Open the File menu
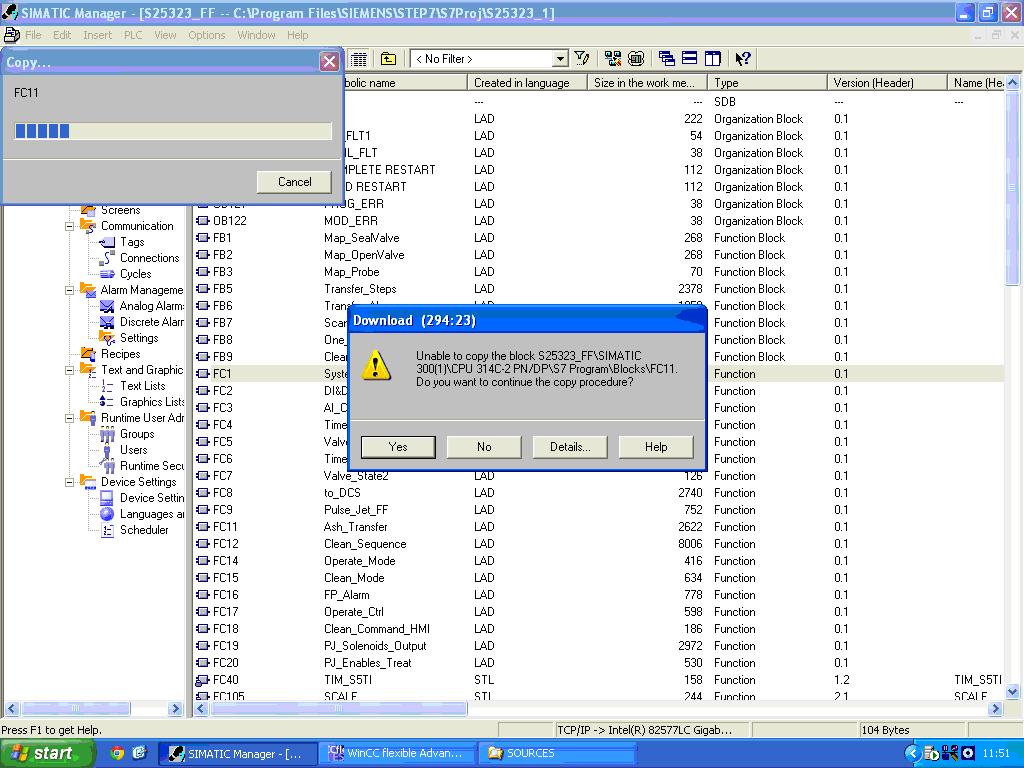 pyautogui.click(x=33, y=35)
